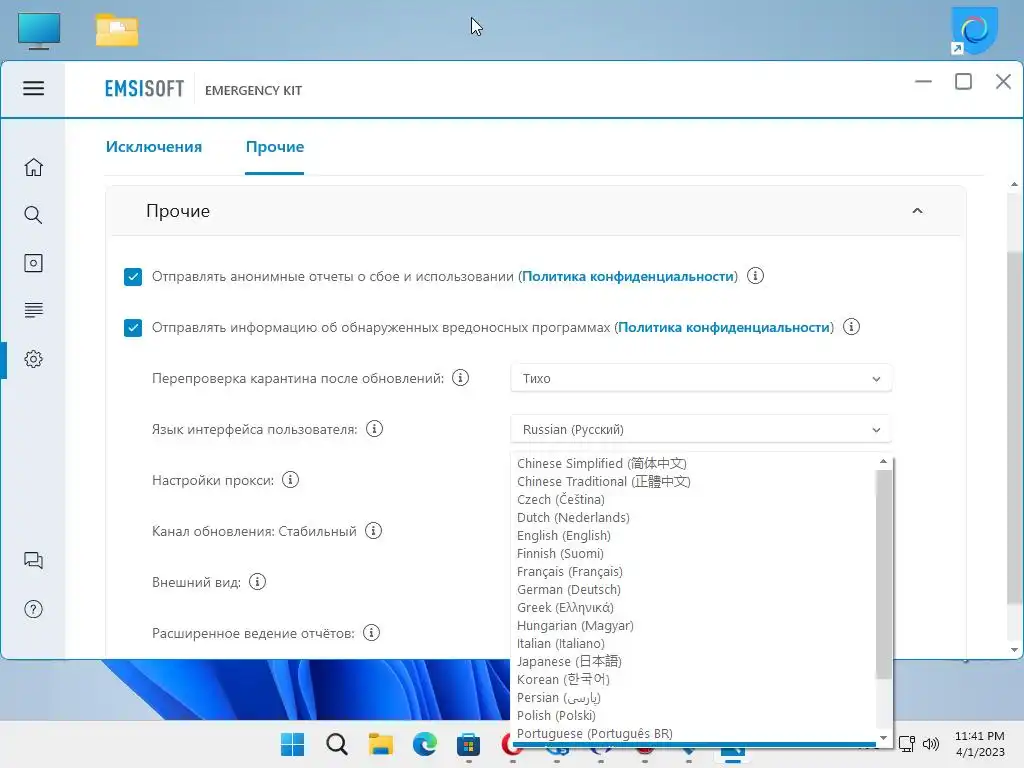
Task: Toggle sending detected malware information checkbox
Action: [x=133, y=328]
